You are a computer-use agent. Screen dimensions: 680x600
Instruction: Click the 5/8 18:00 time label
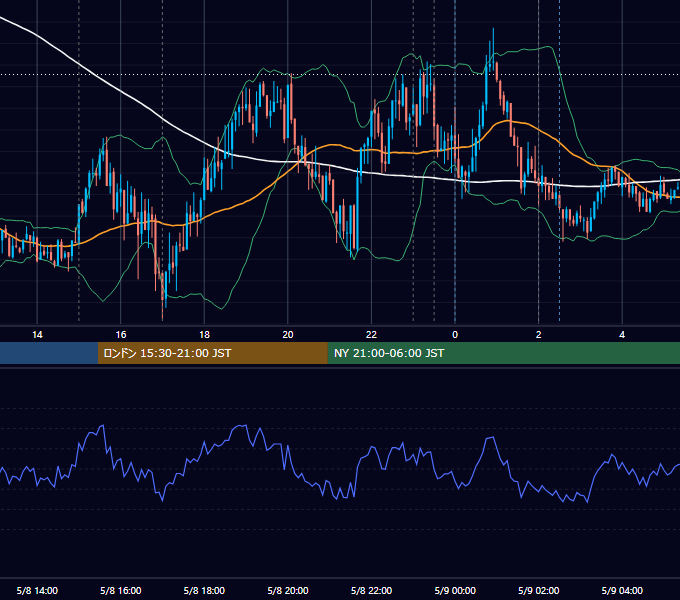tap(204, 590)
